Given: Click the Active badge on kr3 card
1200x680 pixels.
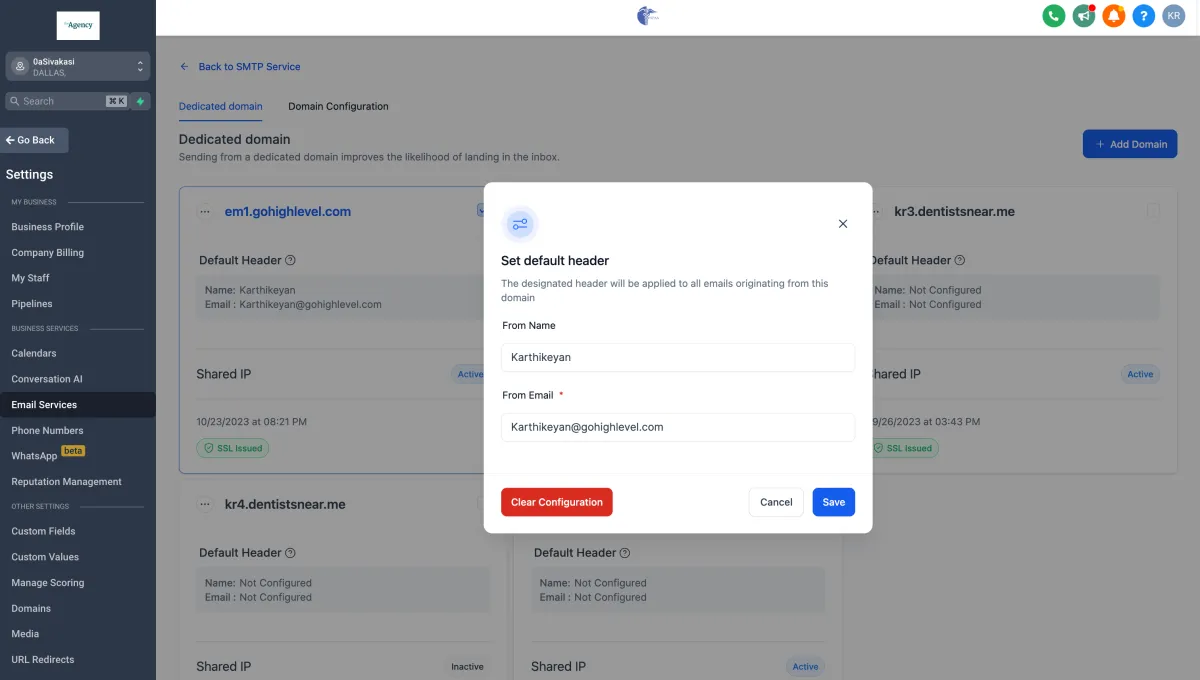Looking at the screenshot, I should tap(1140, 374).
